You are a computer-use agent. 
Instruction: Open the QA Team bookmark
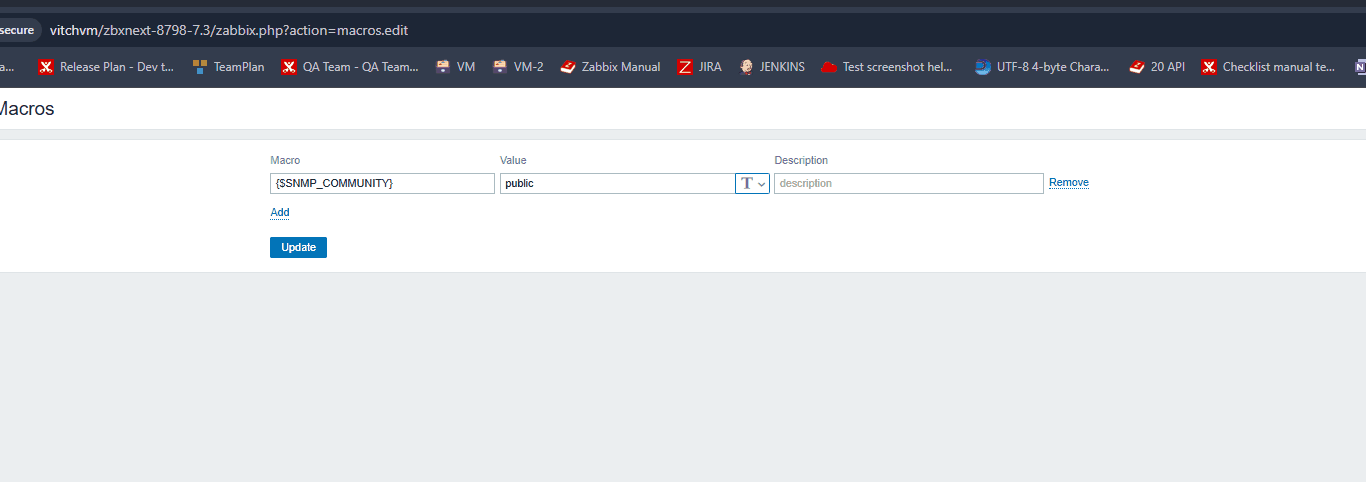350,67
